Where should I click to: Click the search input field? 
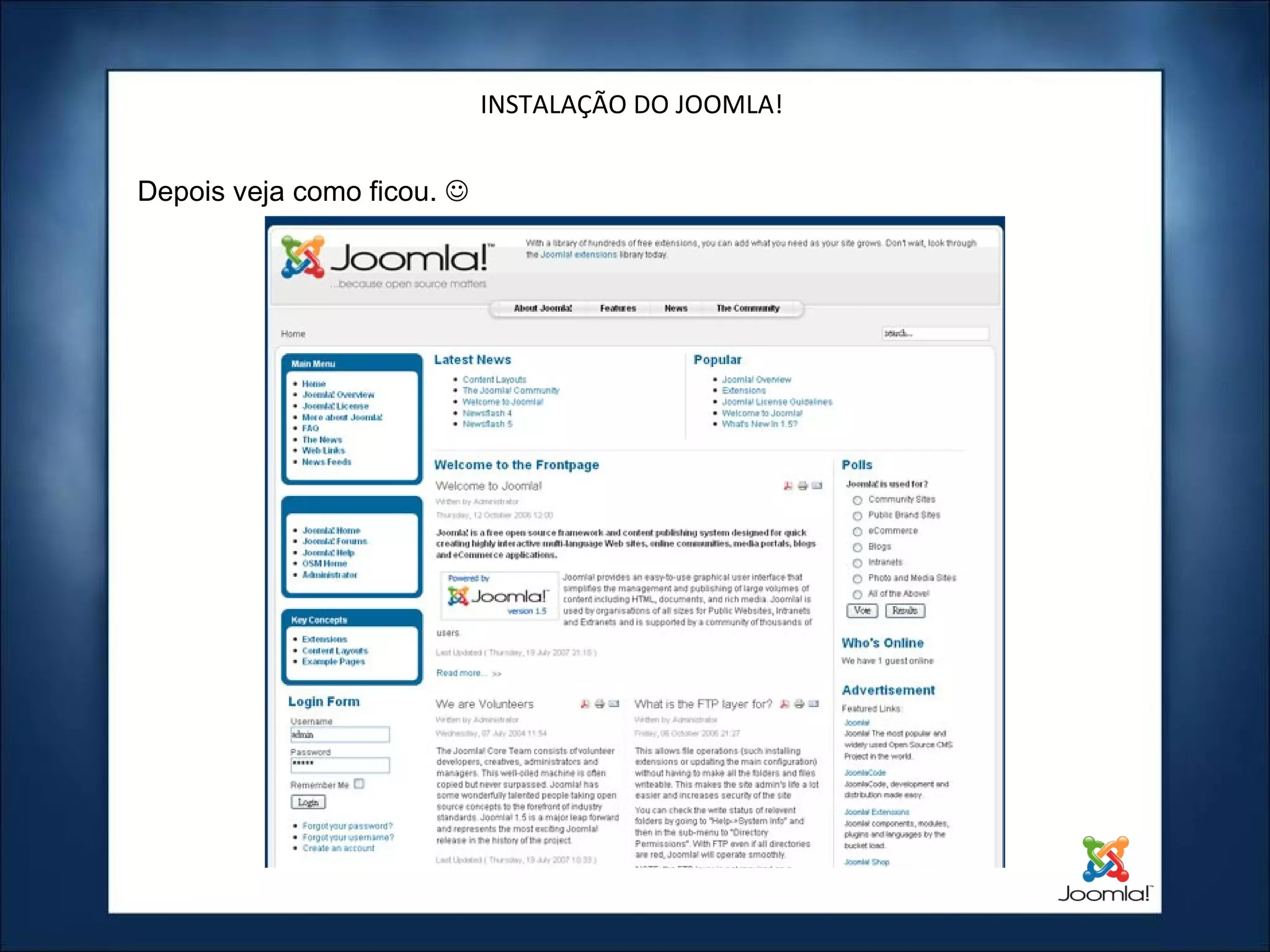pyautogui.click(x=935, y=333)
